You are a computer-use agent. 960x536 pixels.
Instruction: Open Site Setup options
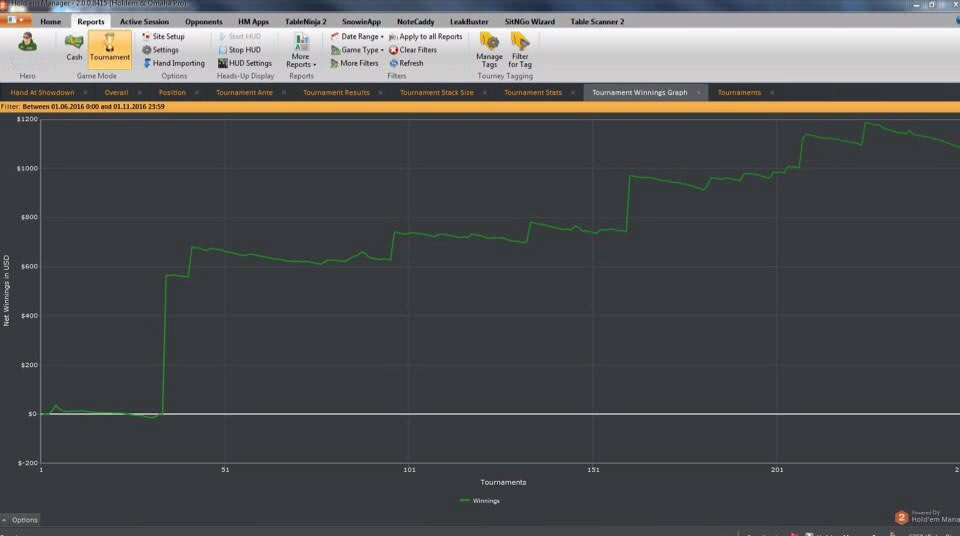click(x=163, y=37)
